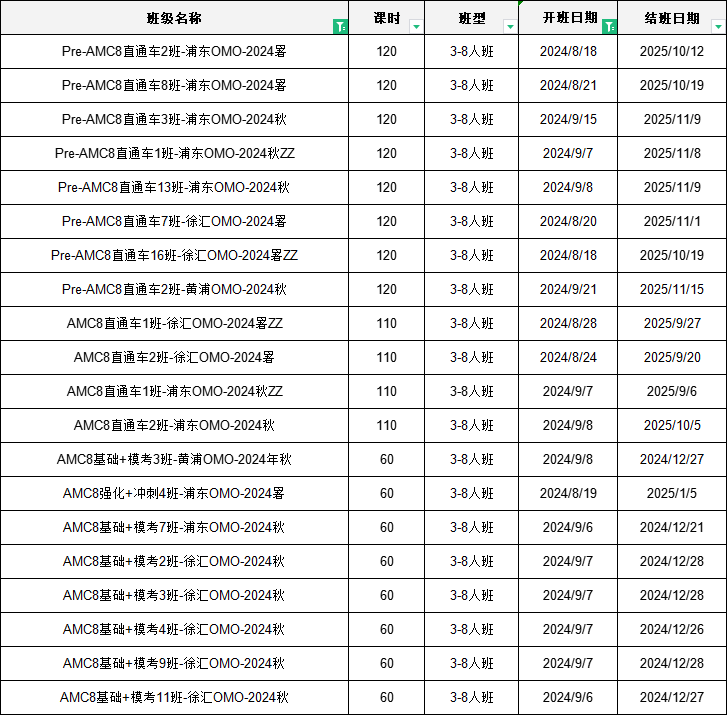The width and height of the screenshot is (727, 715).
Task: Select cell AMC8基础+模考4班-徐汇OMO-2024秋
Action: (174, 630)
